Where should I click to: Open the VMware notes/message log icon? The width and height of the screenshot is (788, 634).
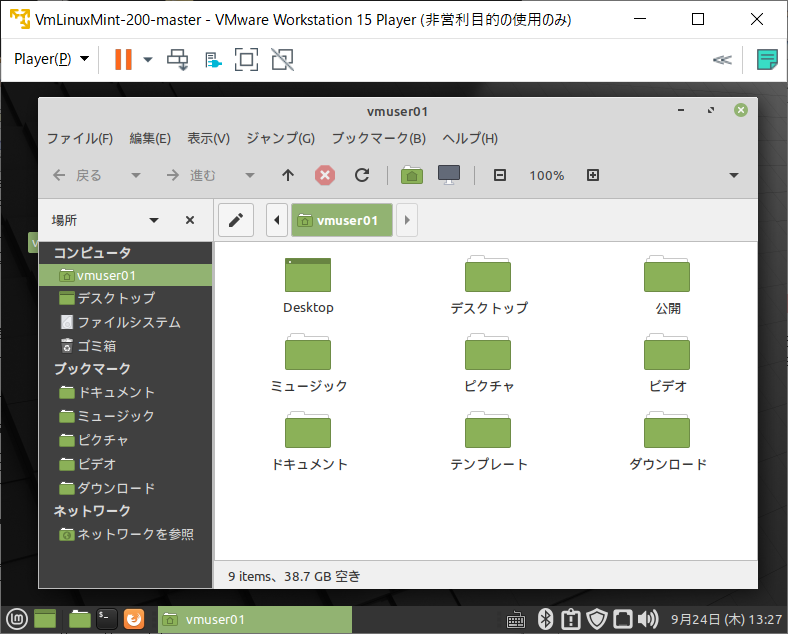click(x=767, y=59)
